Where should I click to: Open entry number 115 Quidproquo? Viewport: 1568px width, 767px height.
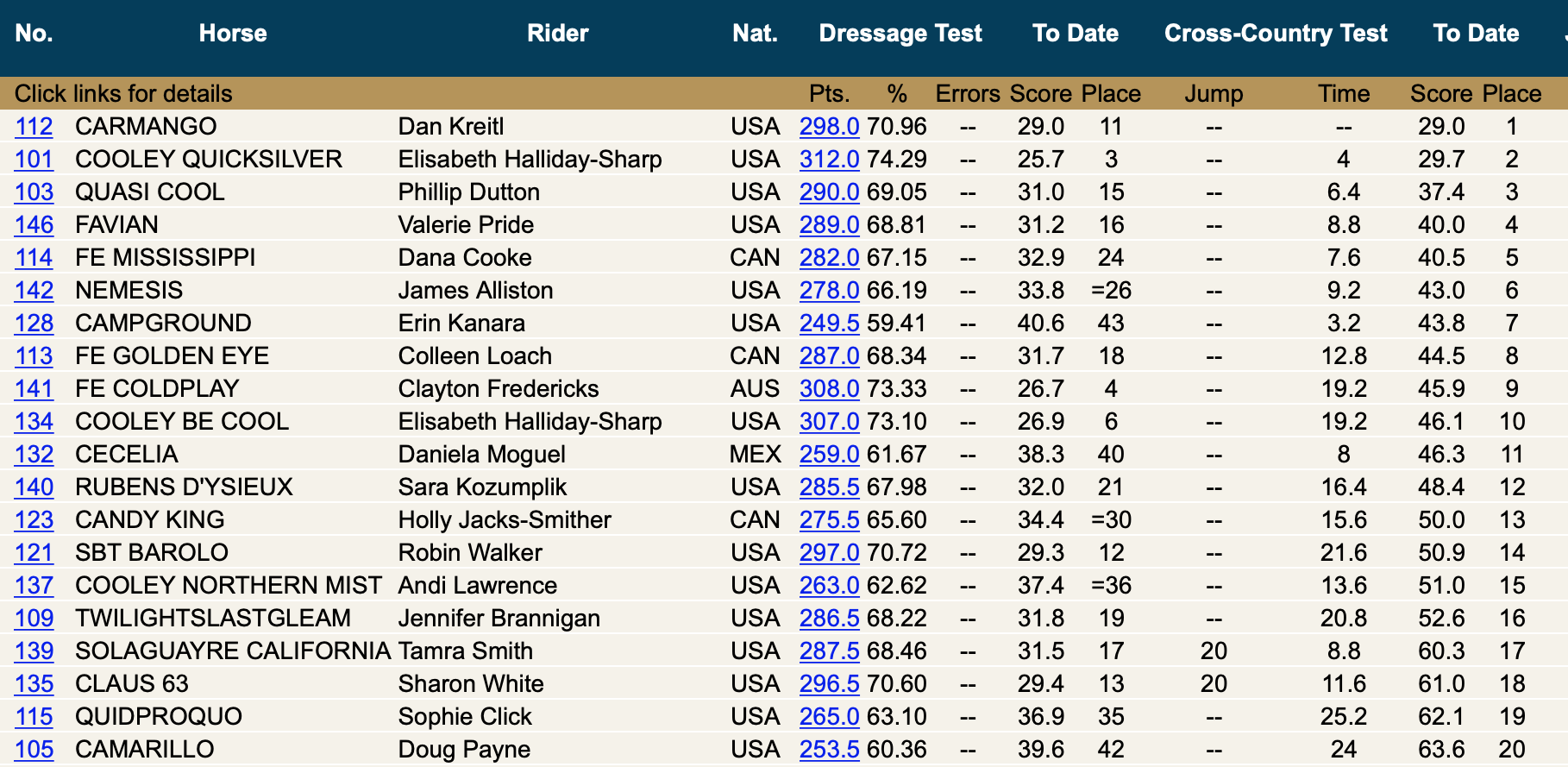34,717
